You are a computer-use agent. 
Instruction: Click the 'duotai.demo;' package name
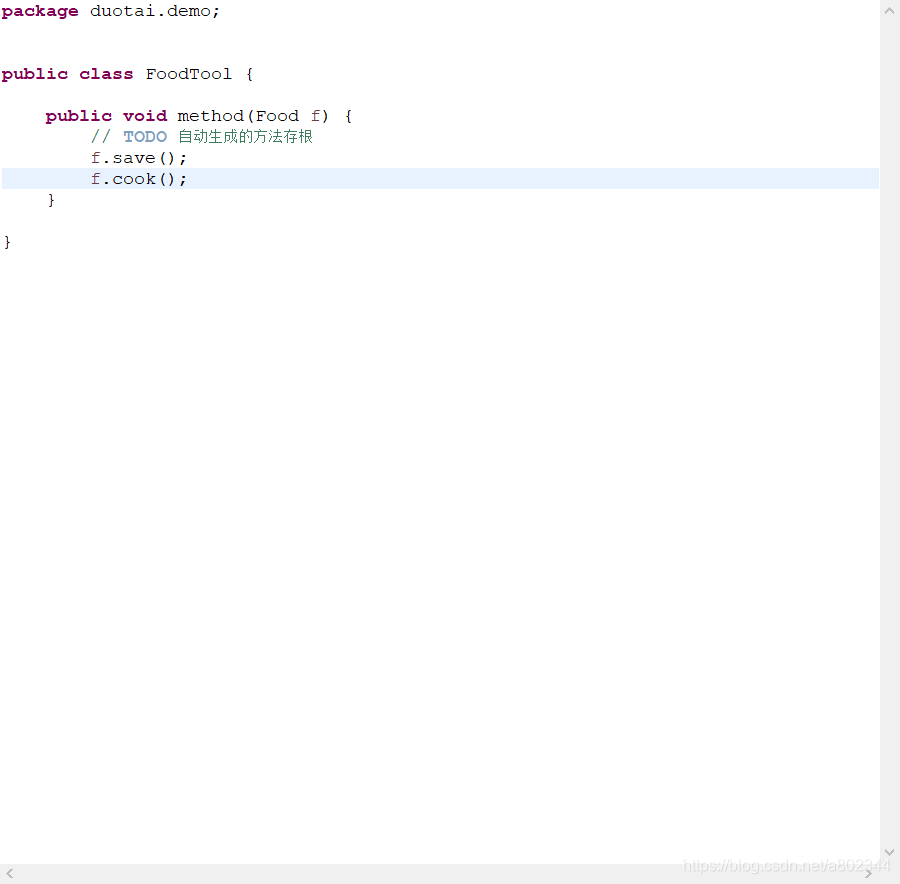pyautogui.click(x=154, y=11)
